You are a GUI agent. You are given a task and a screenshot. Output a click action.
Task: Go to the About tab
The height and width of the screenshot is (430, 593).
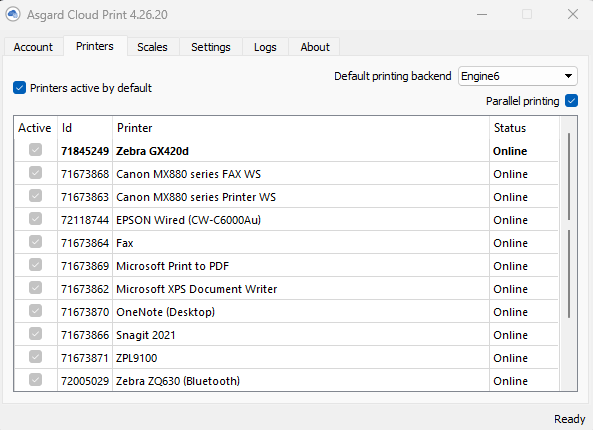(x=315, y=47)
